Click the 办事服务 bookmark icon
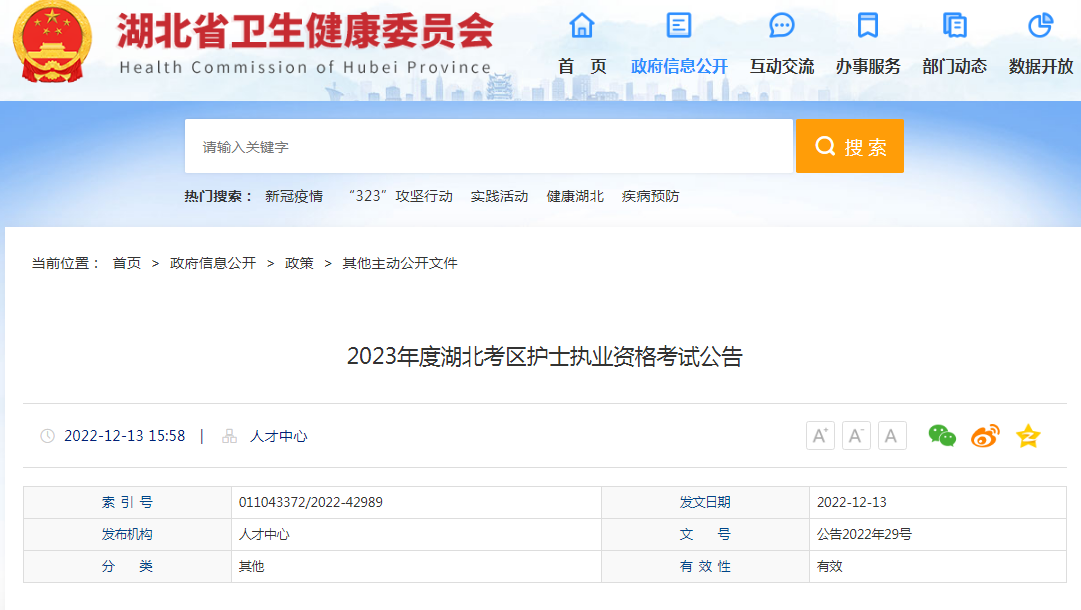Image resolution: width=1081 pixels, height=610 pixels. [868, 26]
